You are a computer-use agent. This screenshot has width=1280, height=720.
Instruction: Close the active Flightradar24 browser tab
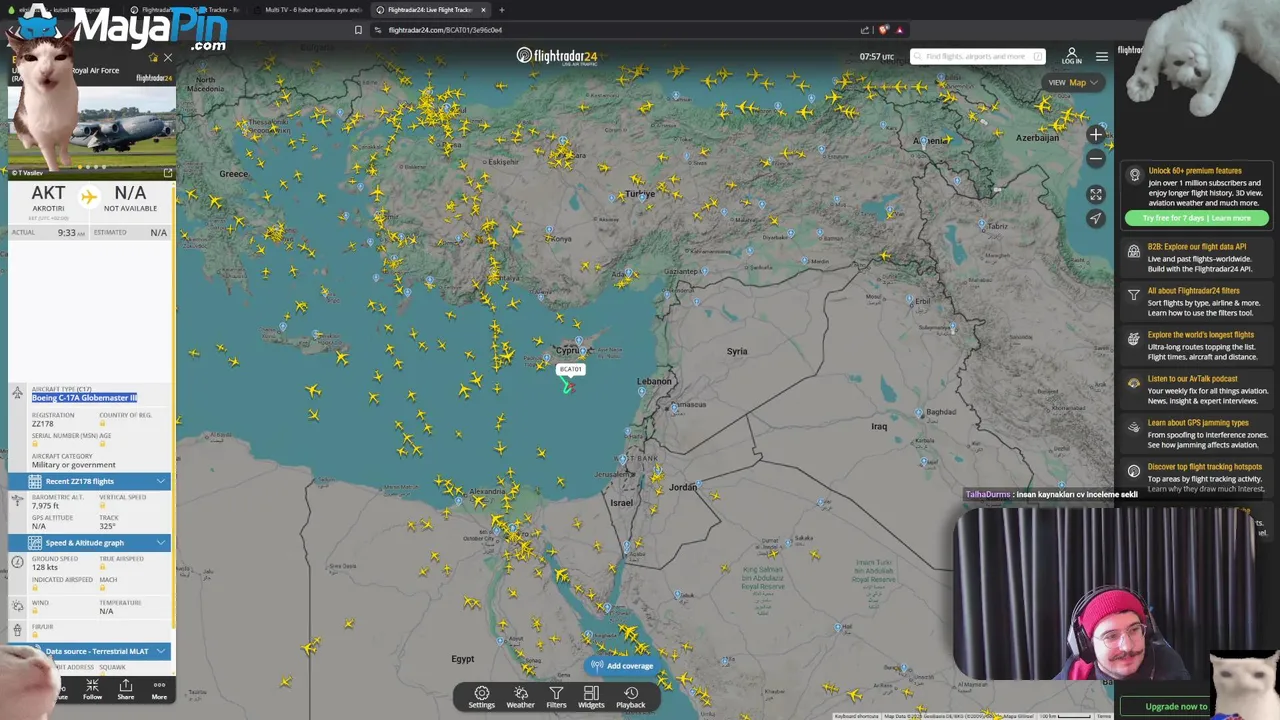point(483,10)
